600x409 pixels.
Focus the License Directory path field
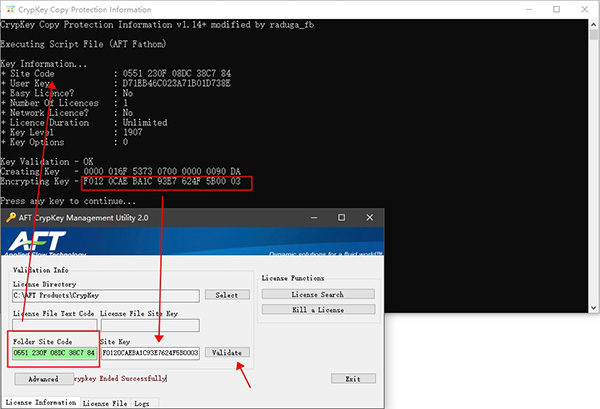coord(106,295)
